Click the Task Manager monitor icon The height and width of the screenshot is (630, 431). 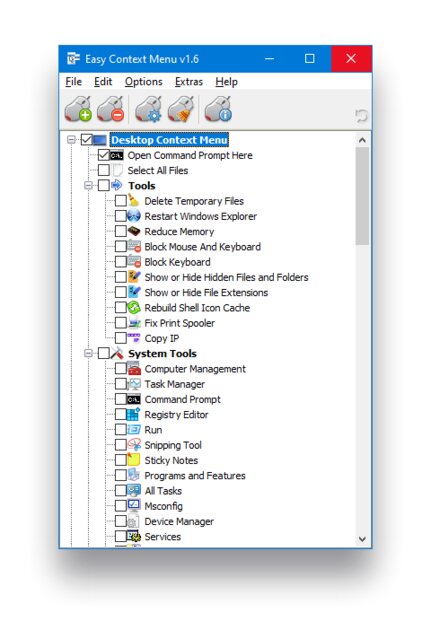[x=134, y=384]
